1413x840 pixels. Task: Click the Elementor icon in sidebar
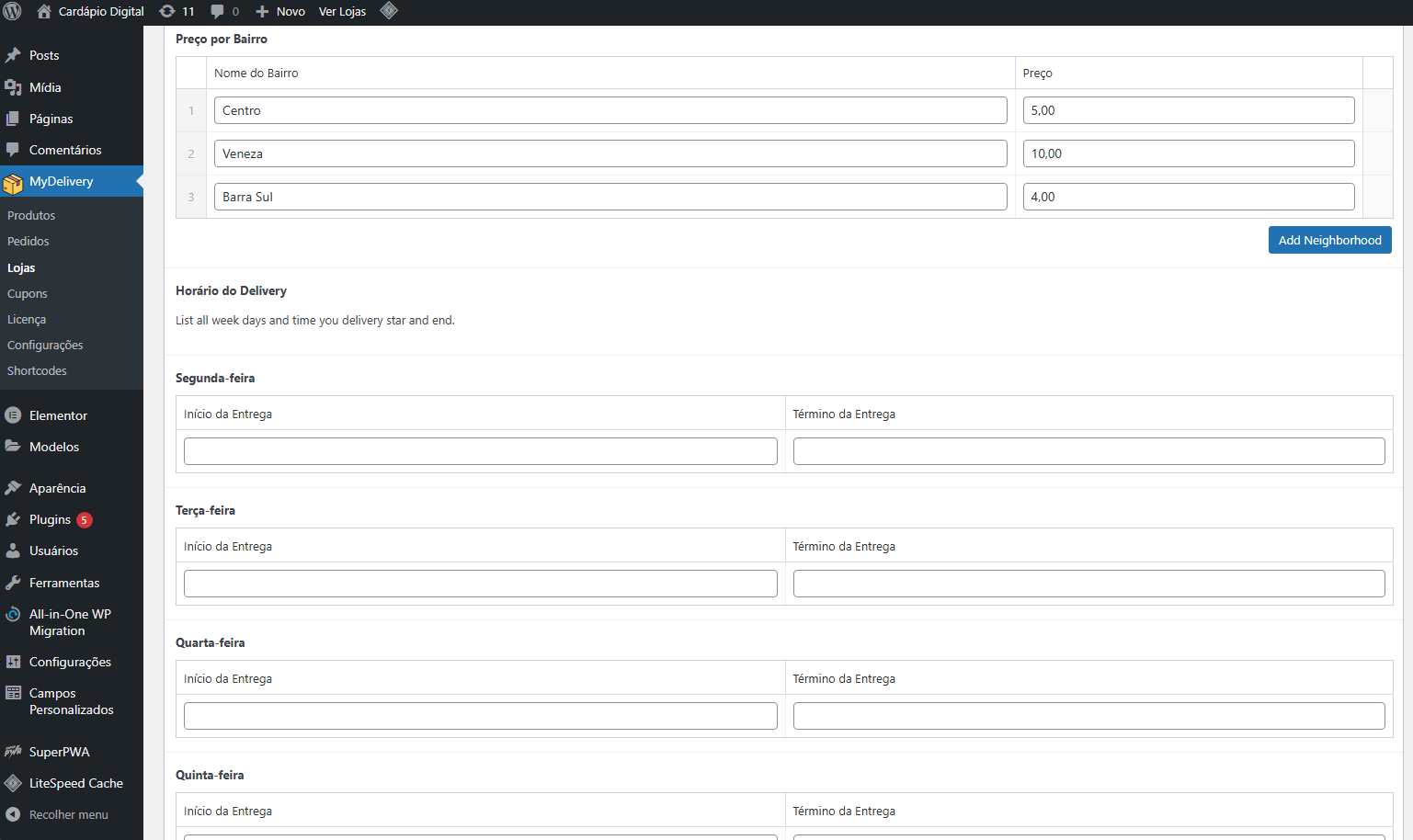13,415
